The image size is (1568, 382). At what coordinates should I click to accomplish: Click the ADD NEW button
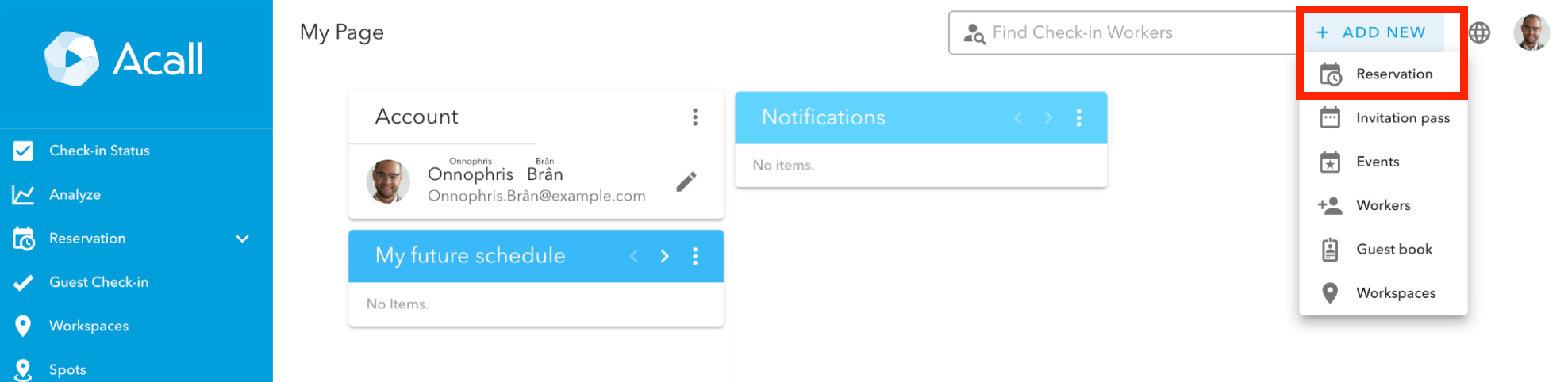(x=1371, y=32)
